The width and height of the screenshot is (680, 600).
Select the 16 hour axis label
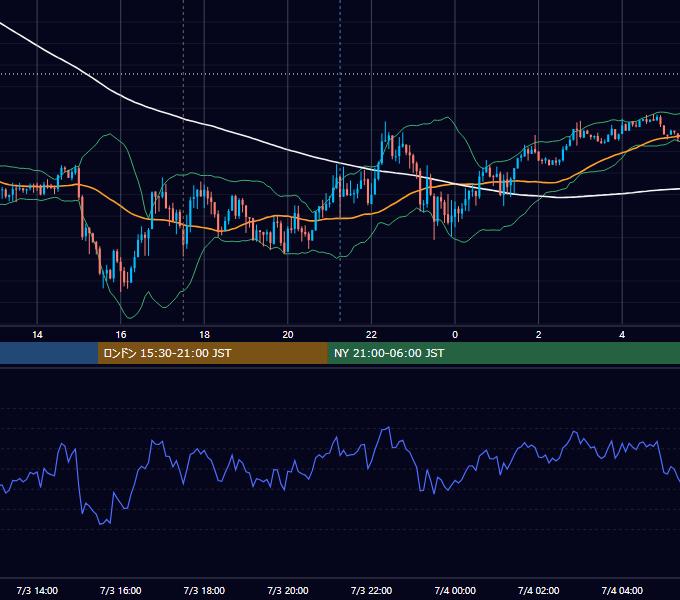121,335
